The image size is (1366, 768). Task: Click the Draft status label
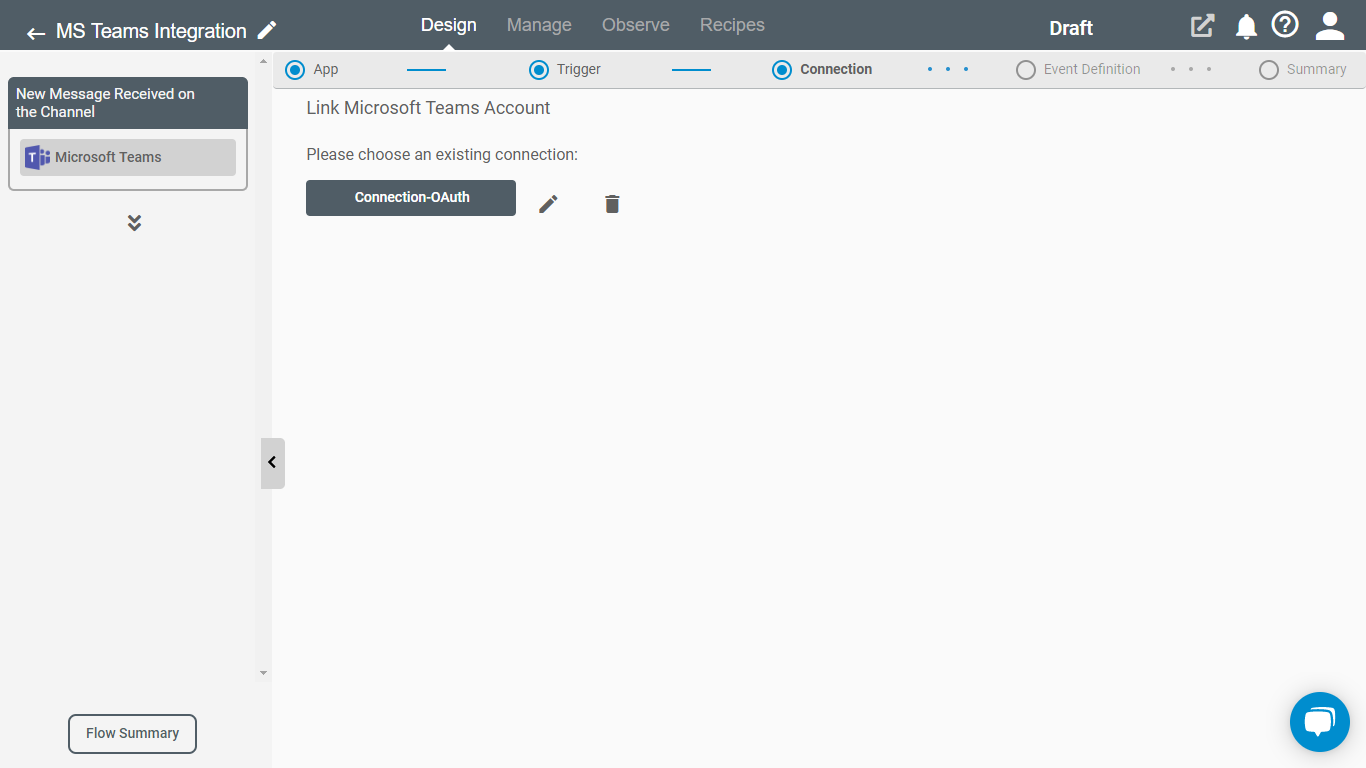point(1071,28)
